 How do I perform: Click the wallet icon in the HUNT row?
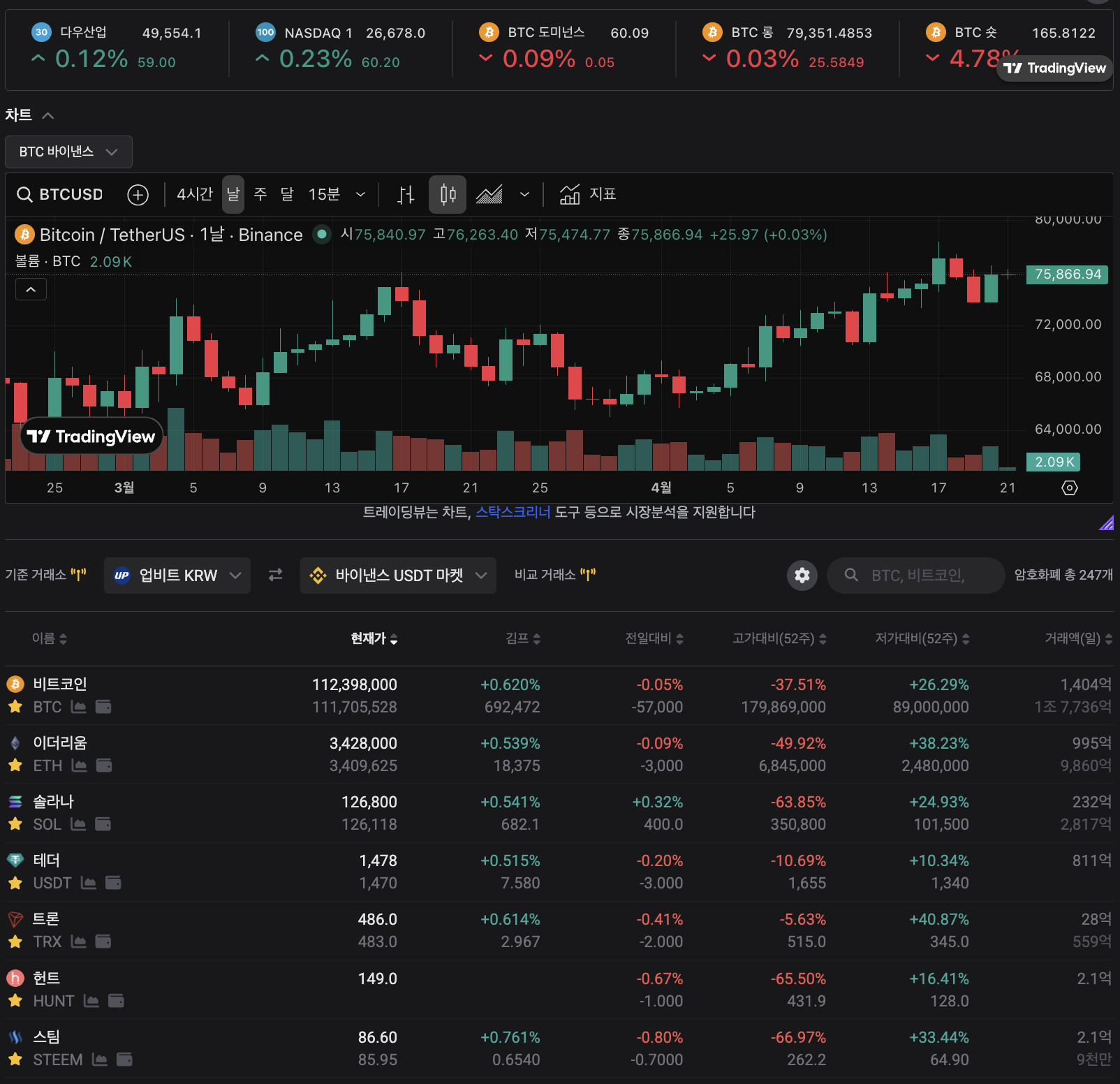click(116, 1001)
